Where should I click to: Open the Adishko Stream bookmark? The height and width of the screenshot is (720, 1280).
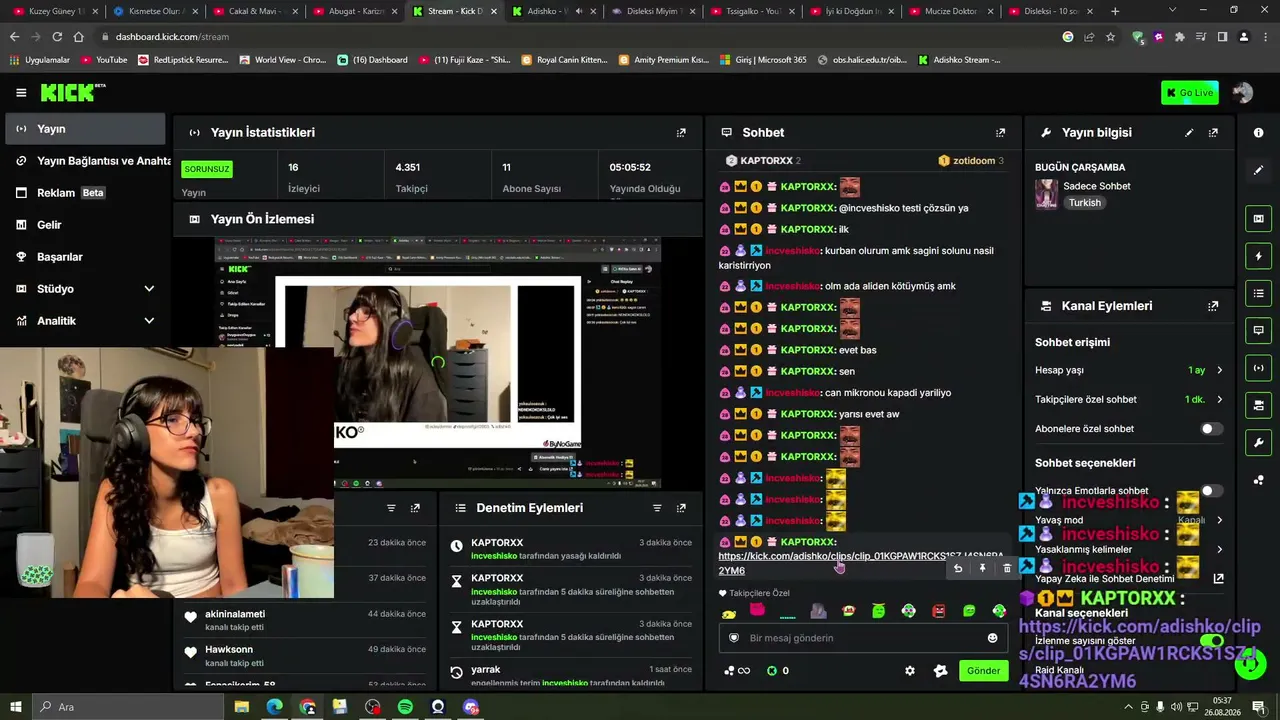(959, 60)
